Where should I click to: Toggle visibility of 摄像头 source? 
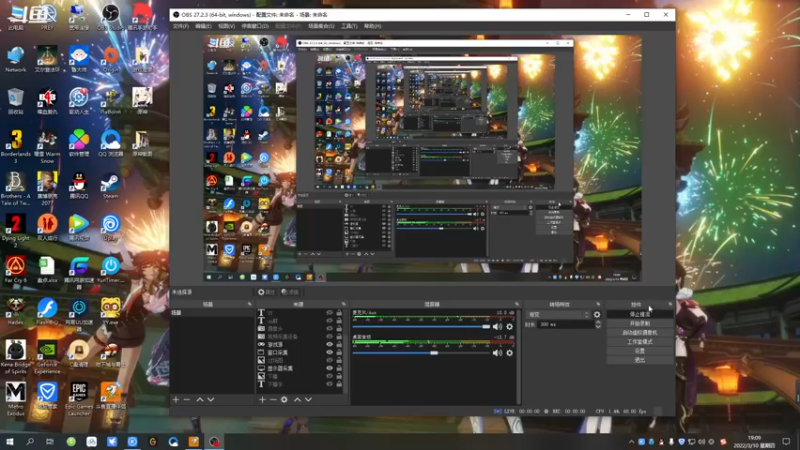tap(330, 329)
